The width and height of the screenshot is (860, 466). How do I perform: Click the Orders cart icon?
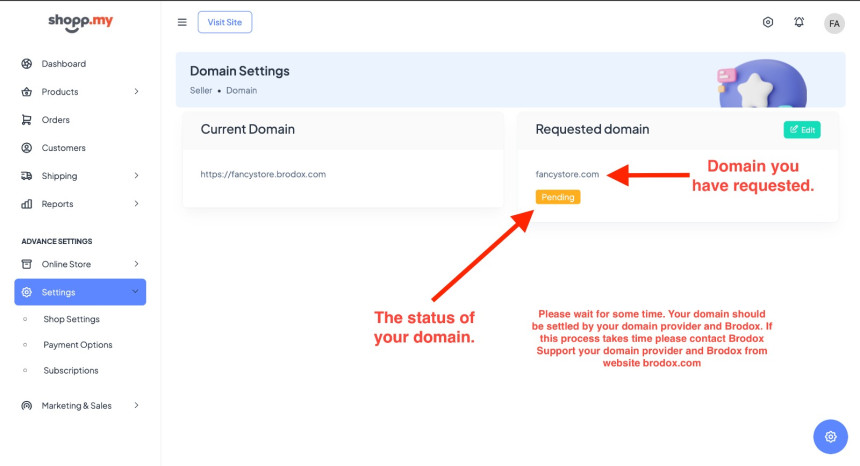pyautogui.click(x=27, y=120)
